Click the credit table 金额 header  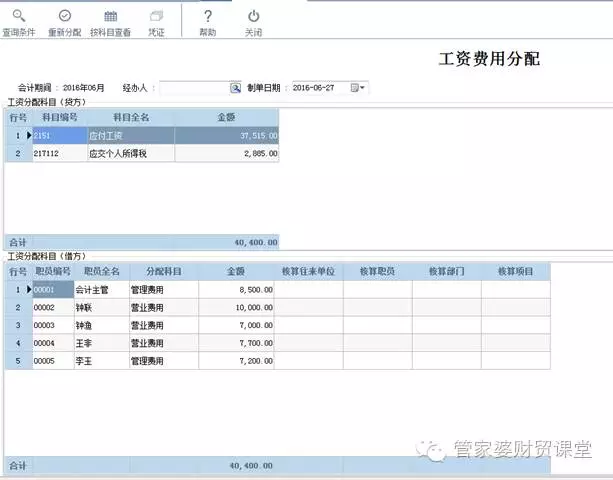pos(227,117)
